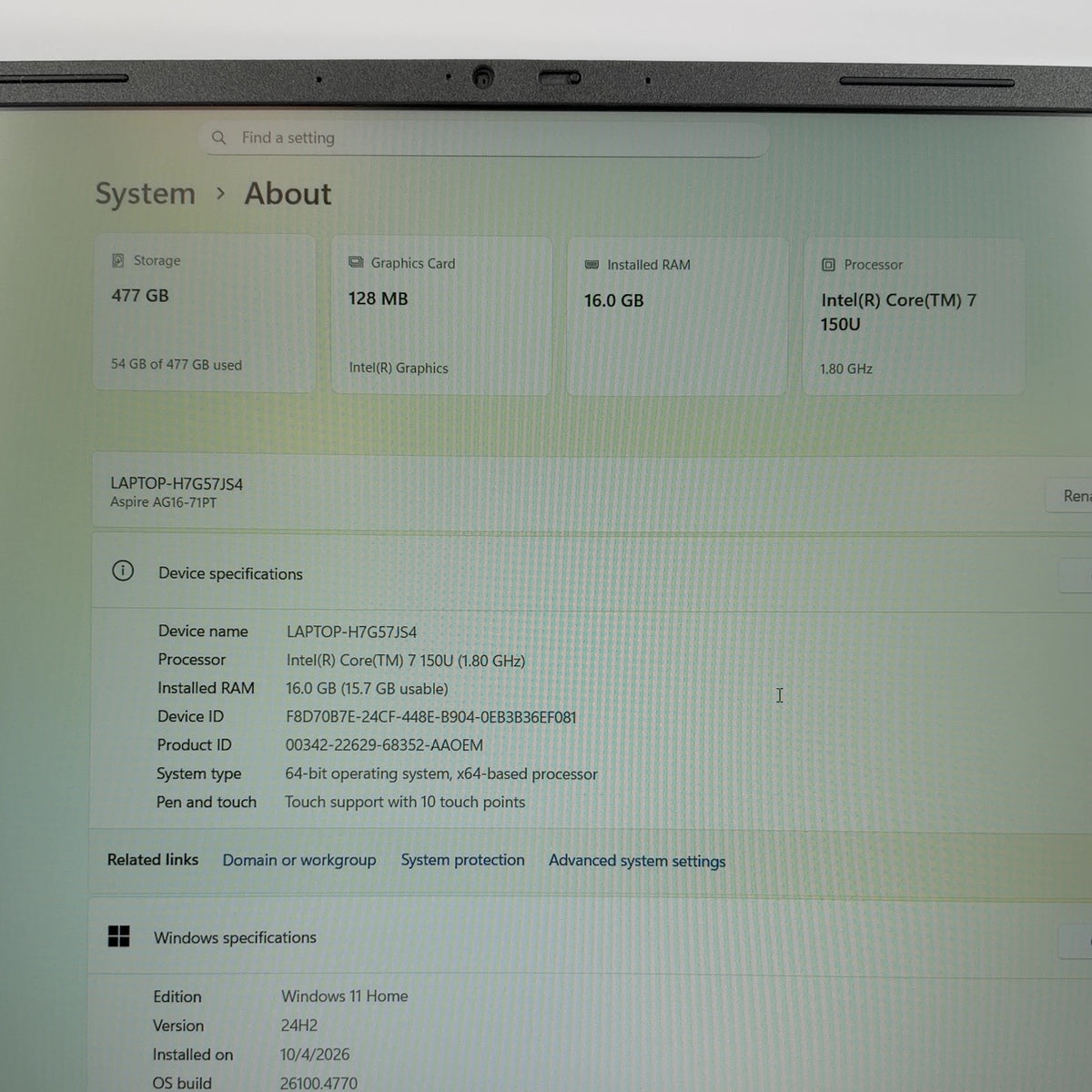Click the search magnifier icon
Image resolution: width=1092 pixels, height=1092 pixels.
[218, 137]
